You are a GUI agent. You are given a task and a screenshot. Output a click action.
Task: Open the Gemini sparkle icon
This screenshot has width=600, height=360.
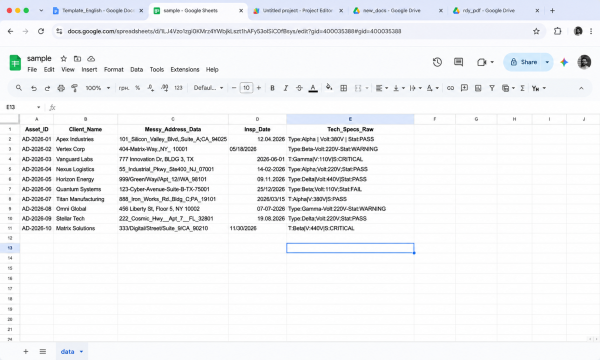tap(564, 62)
